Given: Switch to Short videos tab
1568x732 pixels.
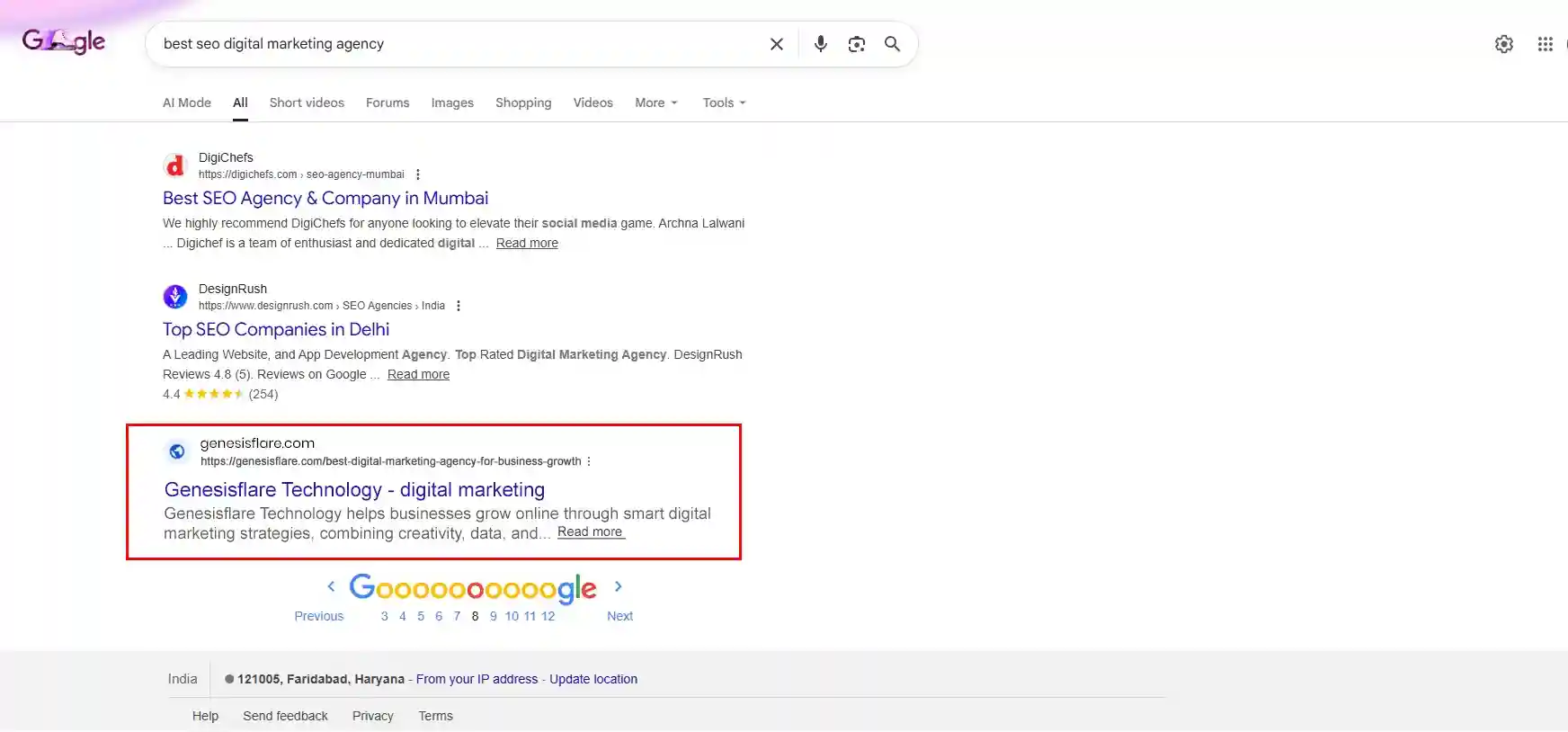Looking at the screenshot, I should [307, 103].
